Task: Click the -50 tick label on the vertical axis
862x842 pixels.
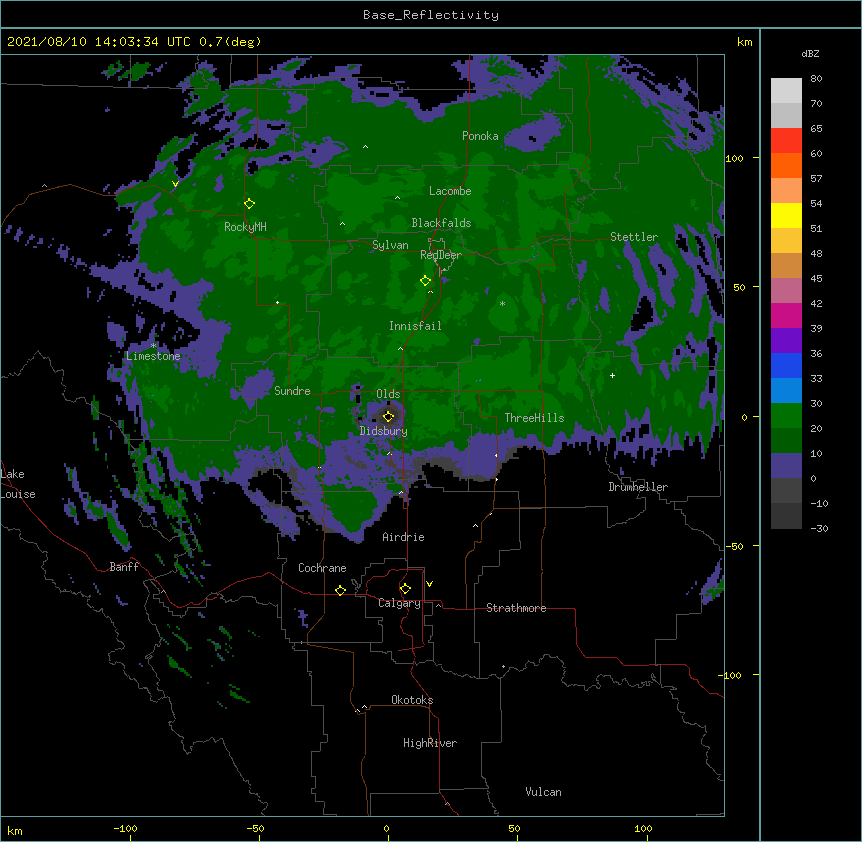Action: click(733, 546)
